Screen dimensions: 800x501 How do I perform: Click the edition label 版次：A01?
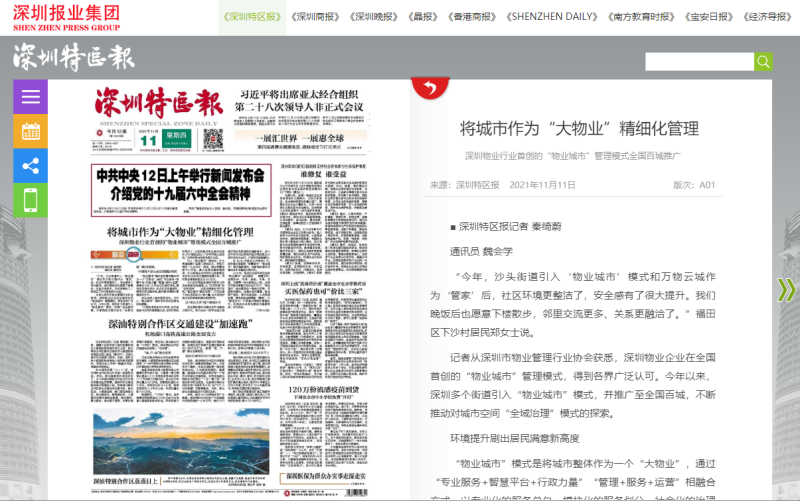click(x=694, y=185)
